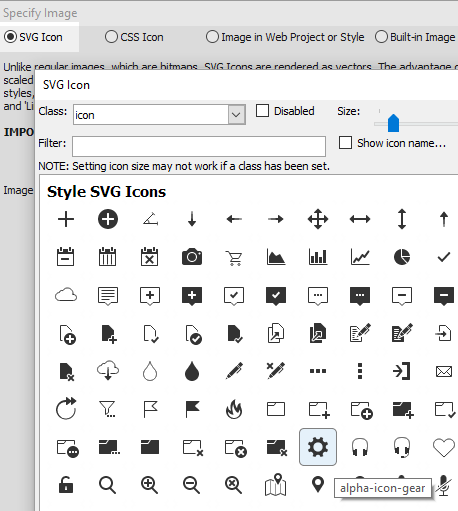The width and height of the screenshot is (458, 511).
Task: Select the outlined heart icon
Action: click(444, 447)
